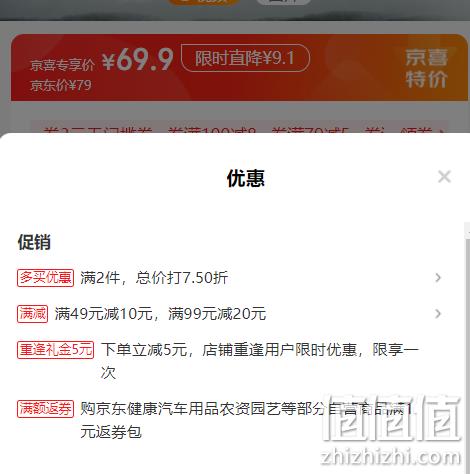Click the 京东价¥79 original price
This screenshot has width=470, height=474.
[x=61, y=85]
